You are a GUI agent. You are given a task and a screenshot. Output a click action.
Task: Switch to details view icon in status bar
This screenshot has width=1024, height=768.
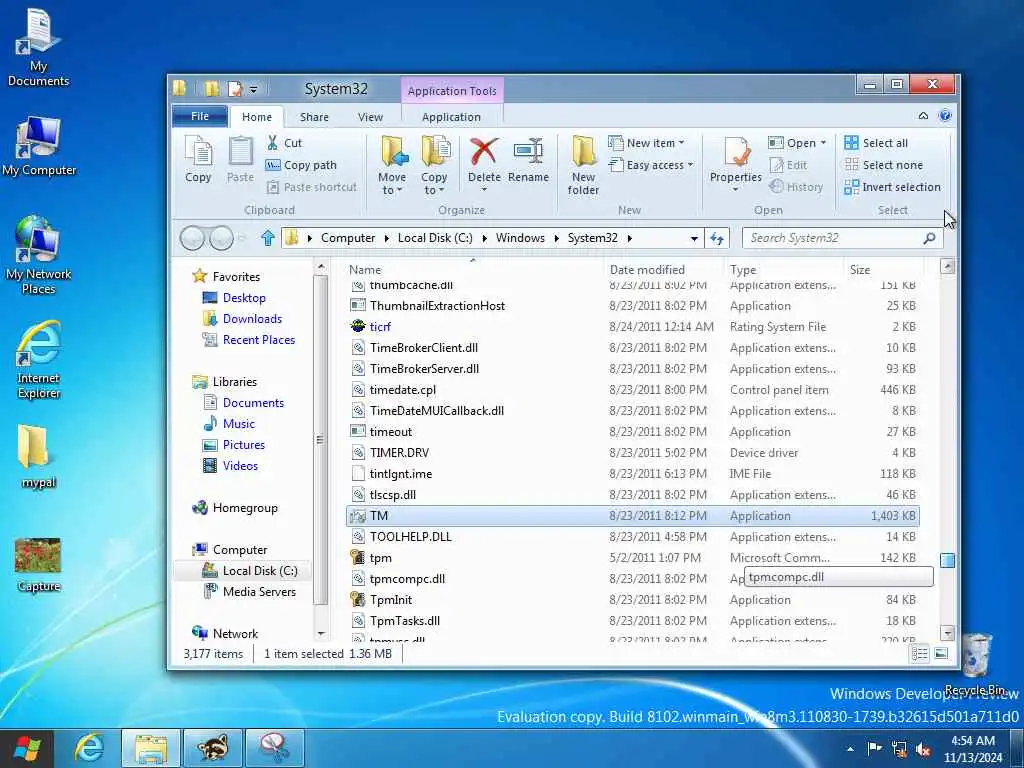pos(920,654)
